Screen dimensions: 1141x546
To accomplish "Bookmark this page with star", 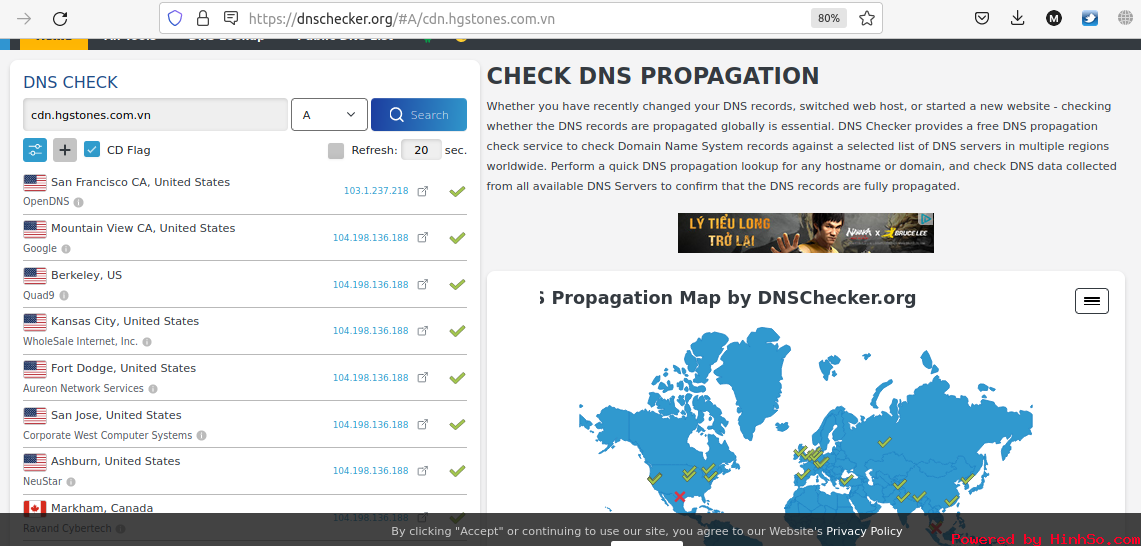I will (x=866, y=19).
